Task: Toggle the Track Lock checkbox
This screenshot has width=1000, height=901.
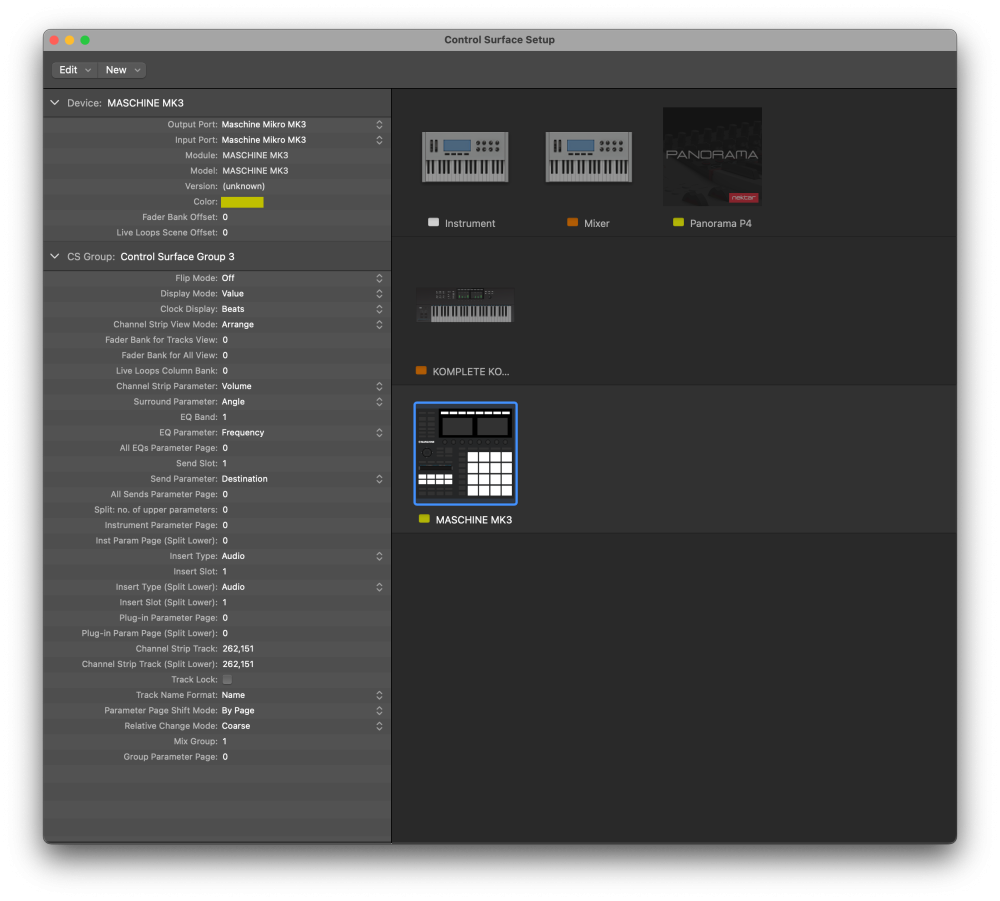Action: pyautogui.click(x=227, y=680)
